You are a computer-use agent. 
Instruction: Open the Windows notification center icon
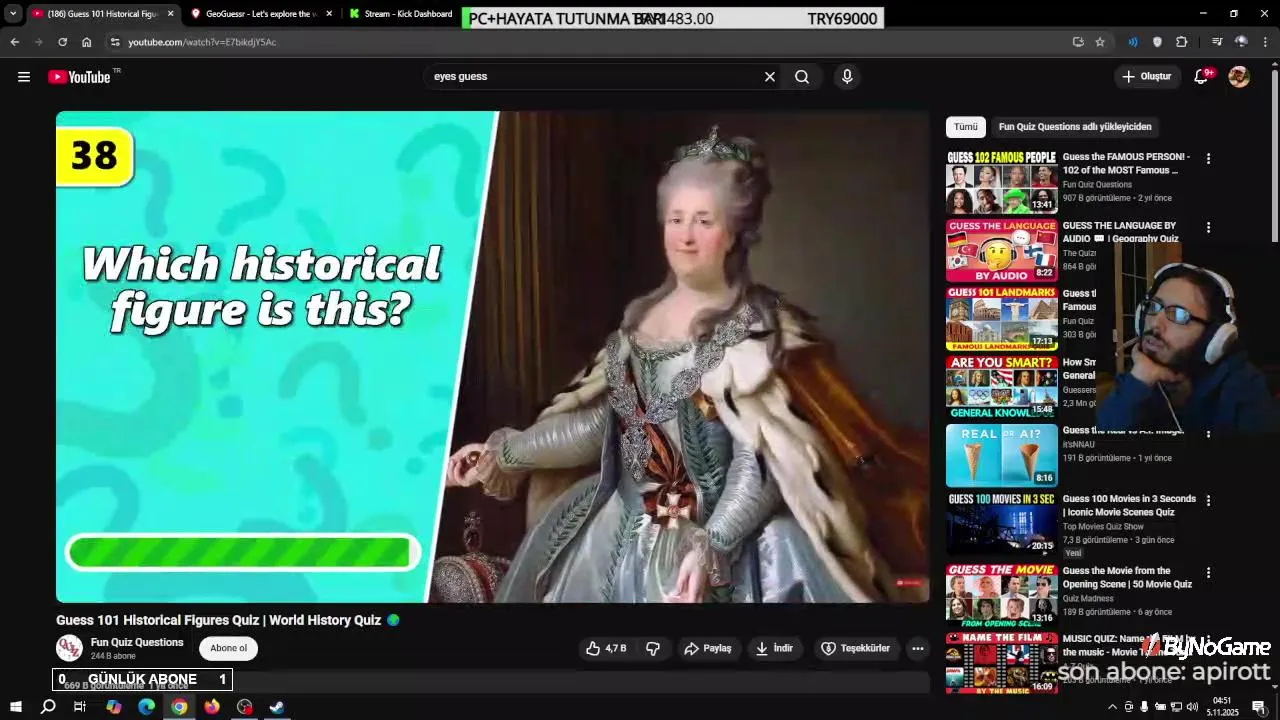click(x=1260, y=707)
